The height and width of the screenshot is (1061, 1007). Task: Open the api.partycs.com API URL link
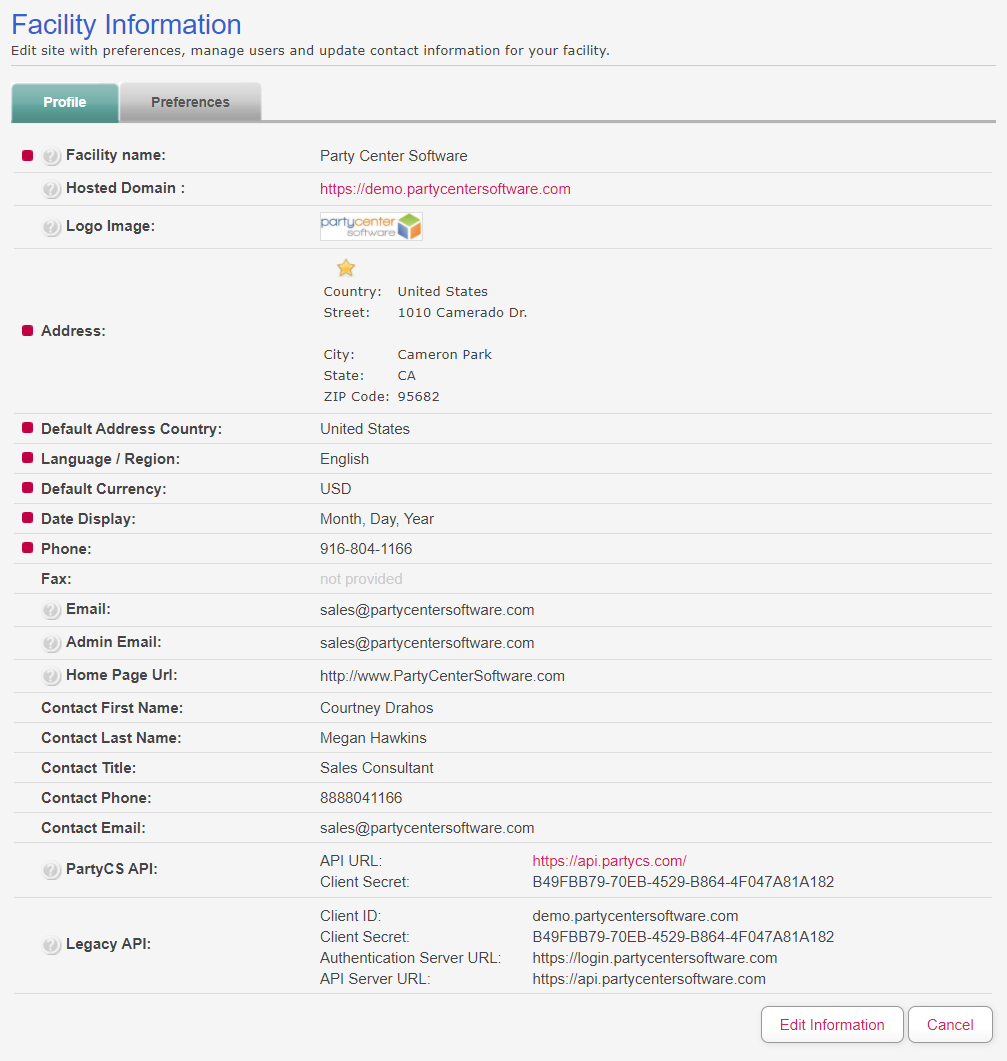pyautogui.click(x=609, y=861)
